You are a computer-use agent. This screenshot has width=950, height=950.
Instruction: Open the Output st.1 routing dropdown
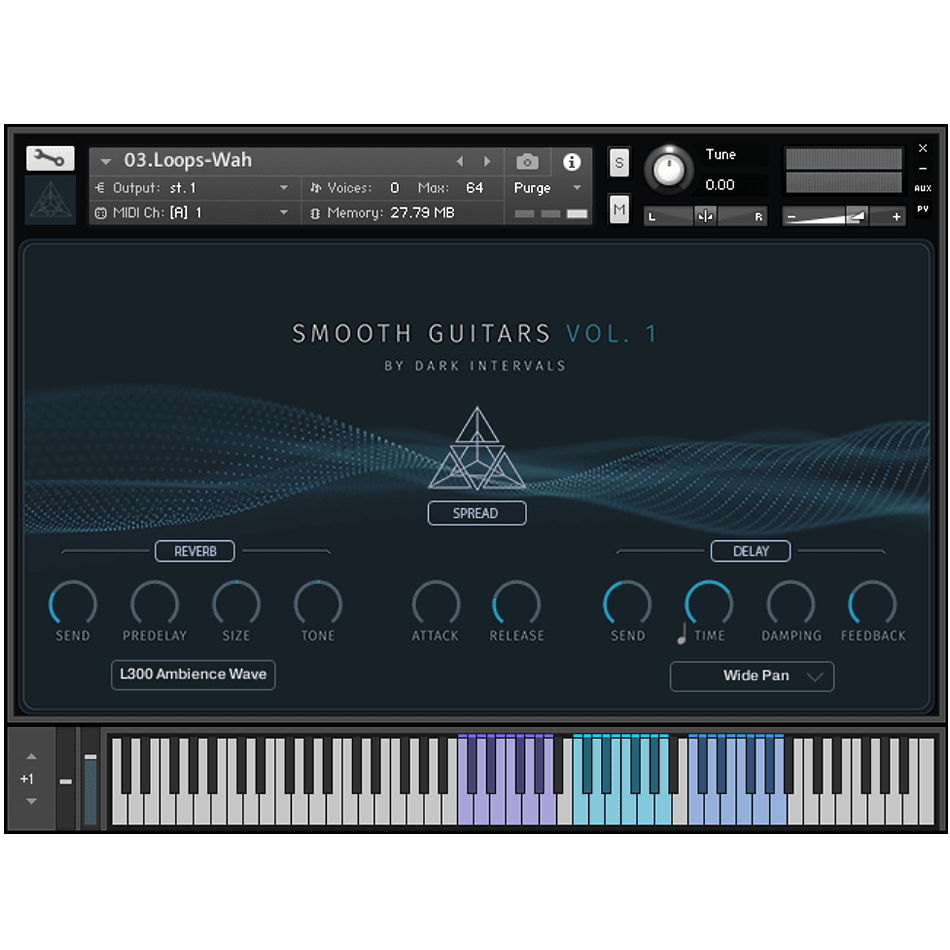point(193,187)
